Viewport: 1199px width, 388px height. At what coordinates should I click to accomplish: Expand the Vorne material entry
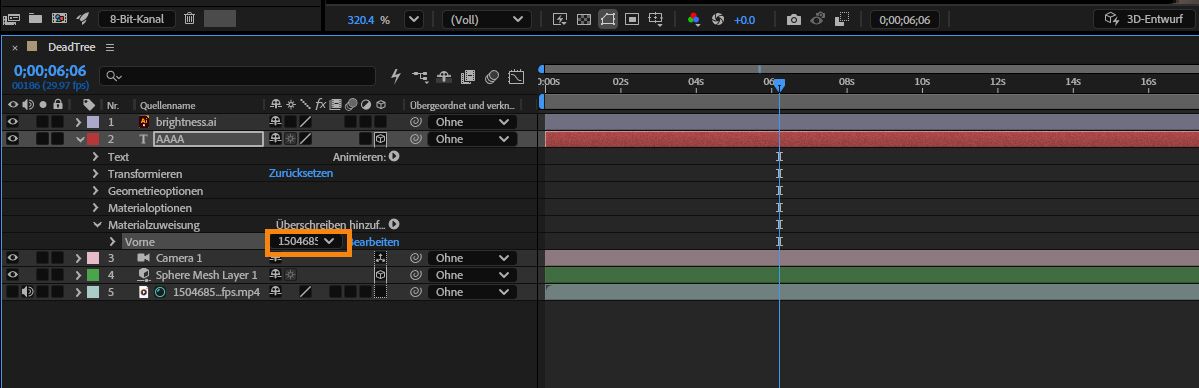click(112, 241)
